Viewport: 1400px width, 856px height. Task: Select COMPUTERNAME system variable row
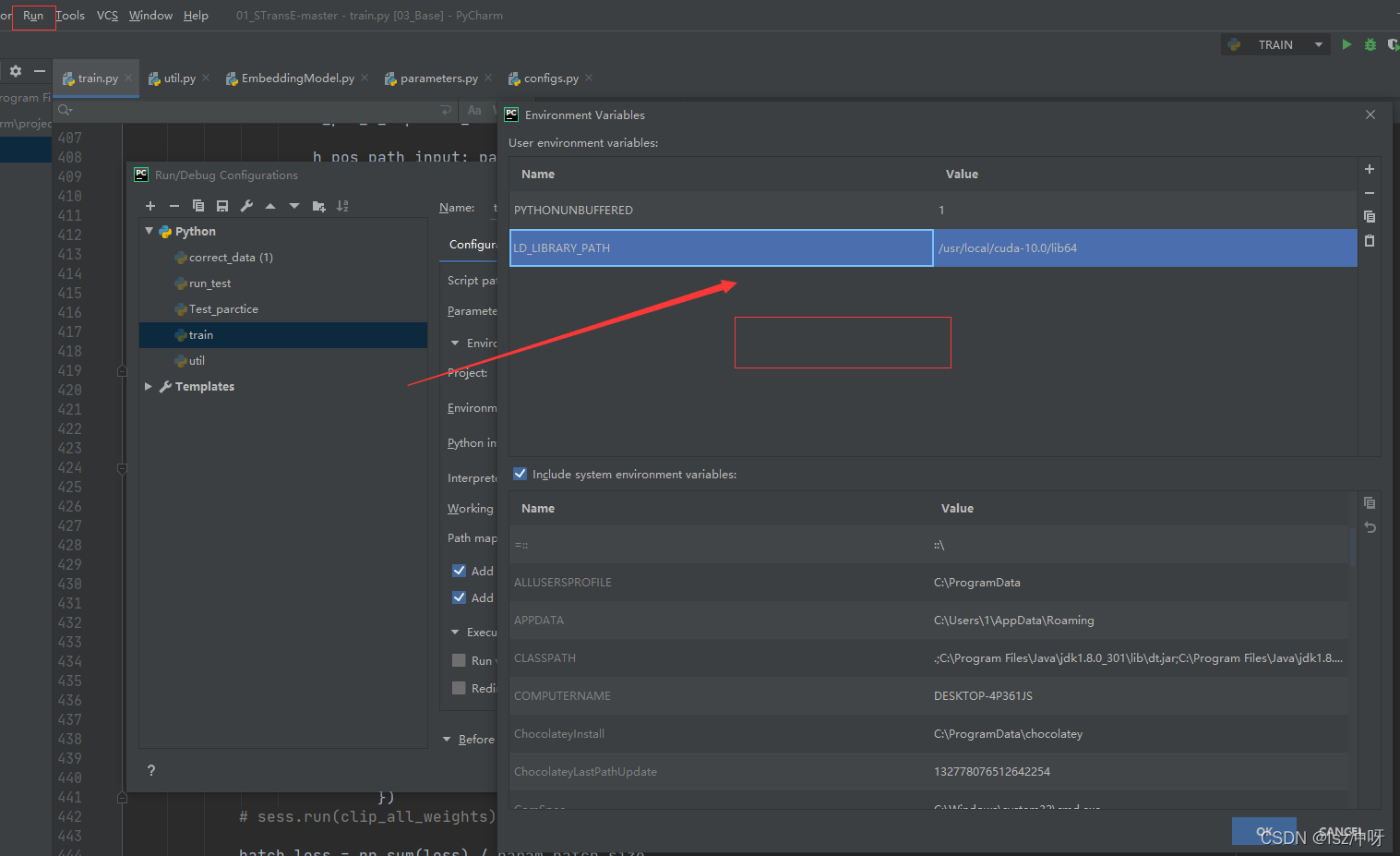coord(928,696)
